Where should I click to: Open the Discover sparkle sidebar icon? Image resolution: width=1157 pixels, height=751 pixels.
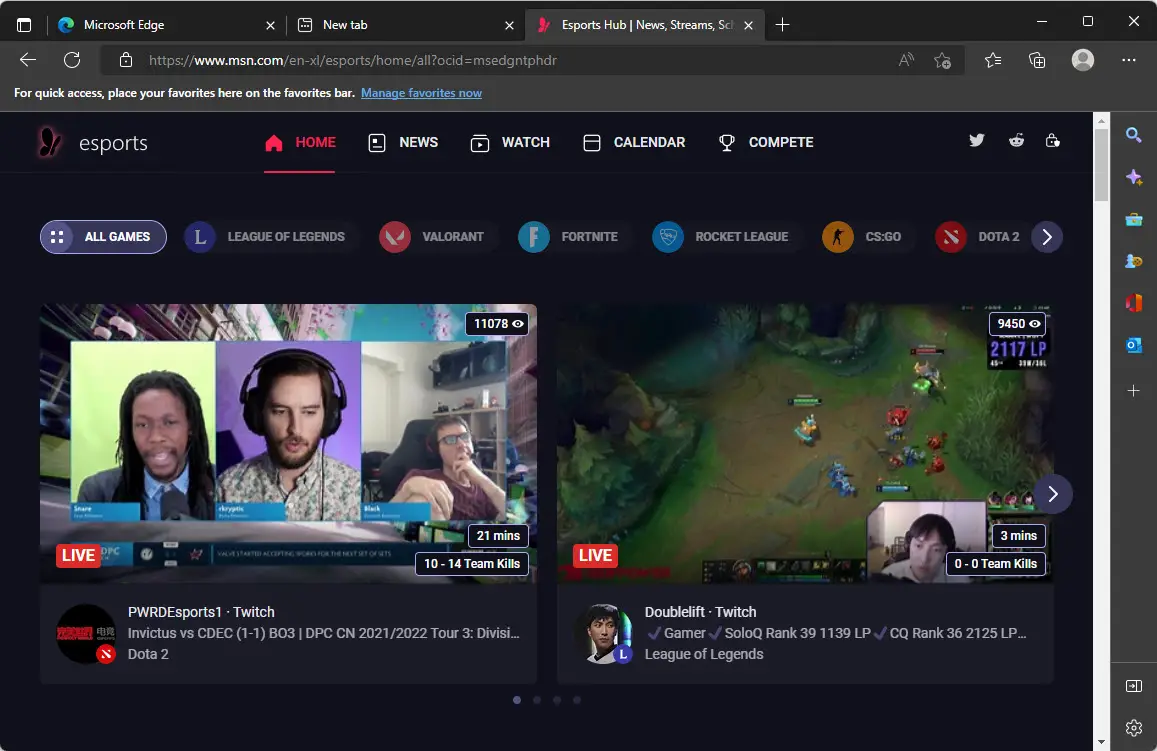pos(1133,177)
